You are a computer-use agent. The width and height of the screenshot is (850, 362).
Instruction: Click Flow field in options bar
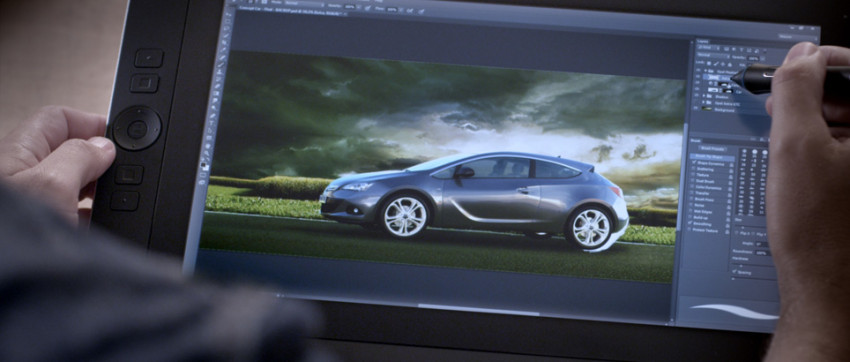(392, 9)
